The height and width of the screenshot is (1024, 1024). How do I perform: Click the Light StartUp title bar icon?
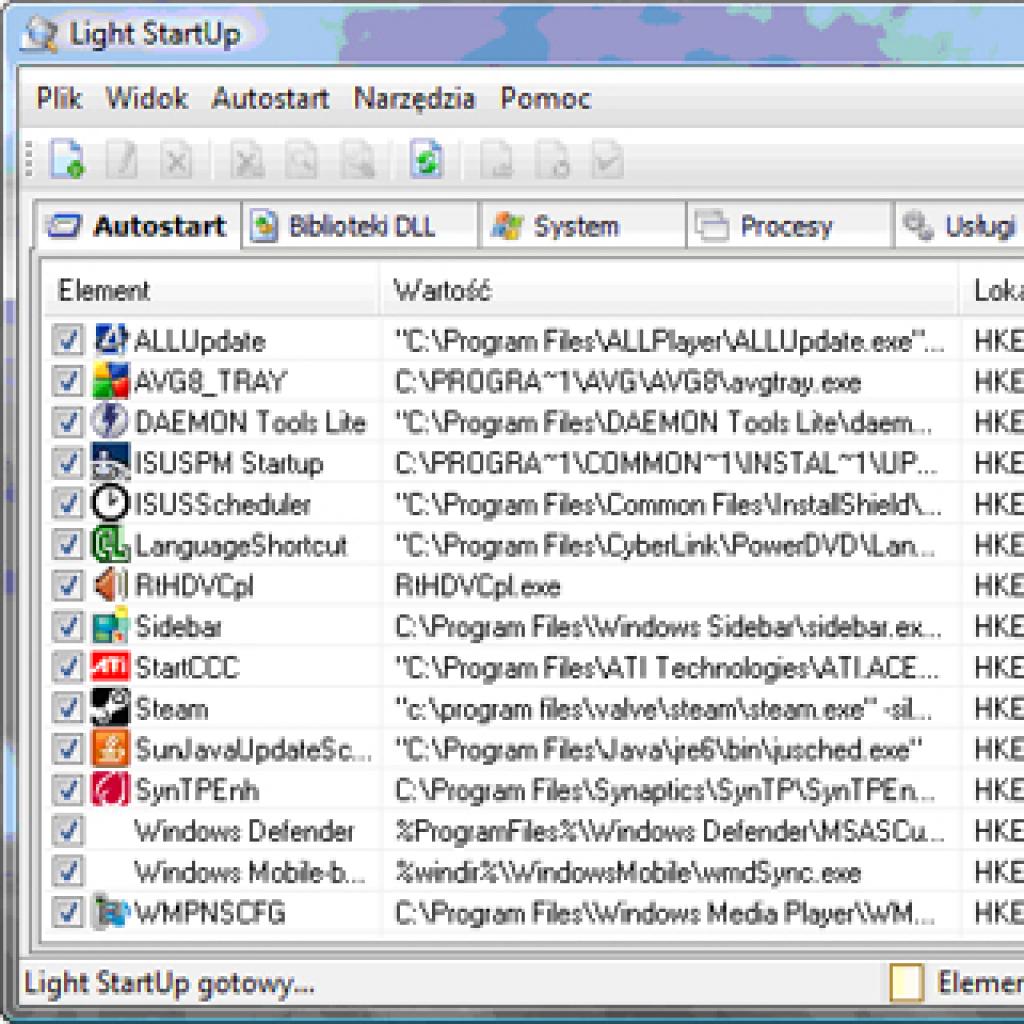point(39,33)
